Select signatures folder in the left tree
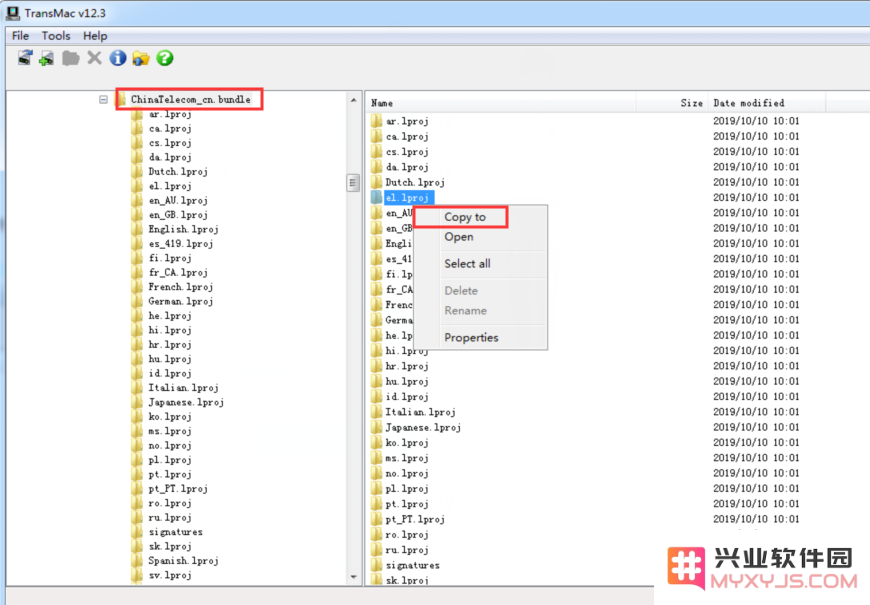 (x=175, y=533)
